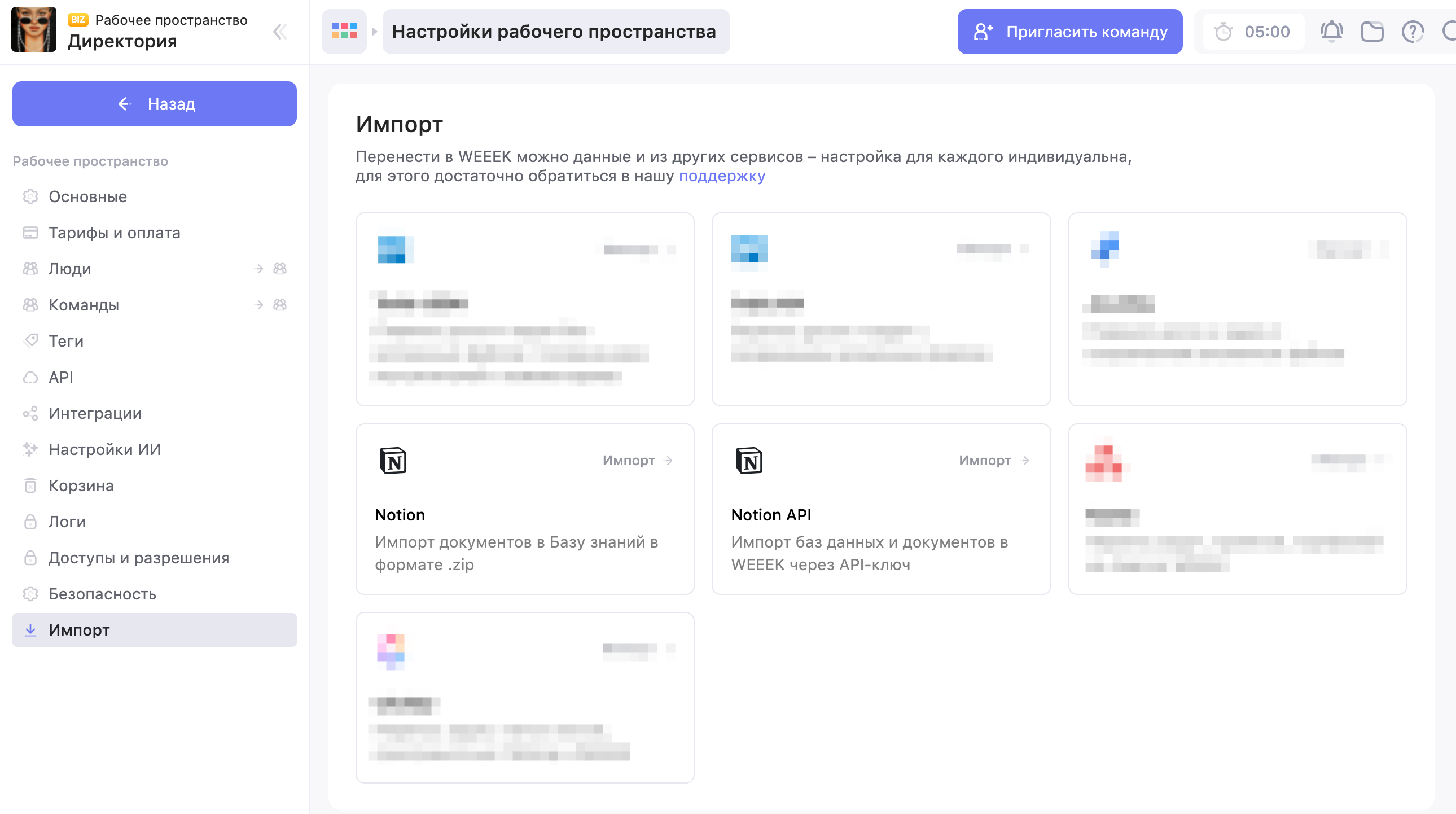Open the help question mark icon
This screenshot has width=1456, height=814.
[1413, 32]
